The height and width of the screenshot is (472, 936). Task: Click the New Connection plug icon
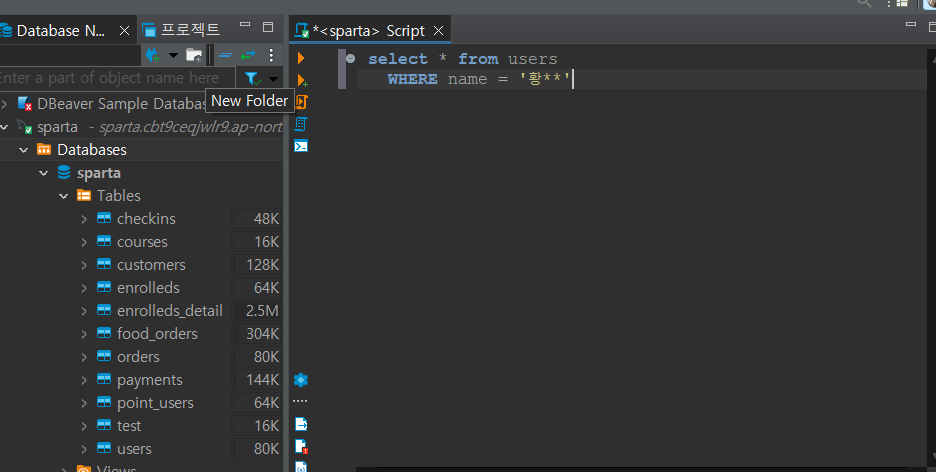(153, 55)
